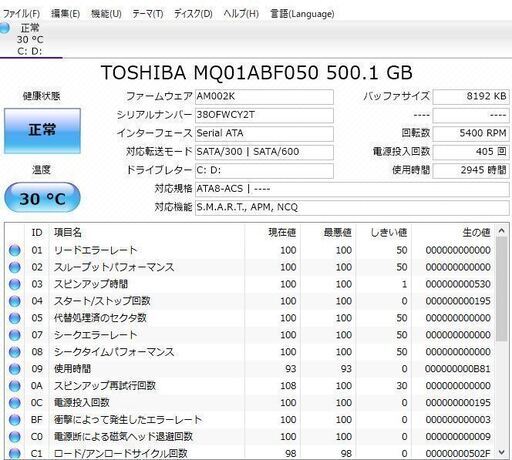Image resolution: width=512 pixels, height=460 pixels.
Task: Select the シークエラーレート attribute name
Action: pyautogui.click(x=95, y=335)
